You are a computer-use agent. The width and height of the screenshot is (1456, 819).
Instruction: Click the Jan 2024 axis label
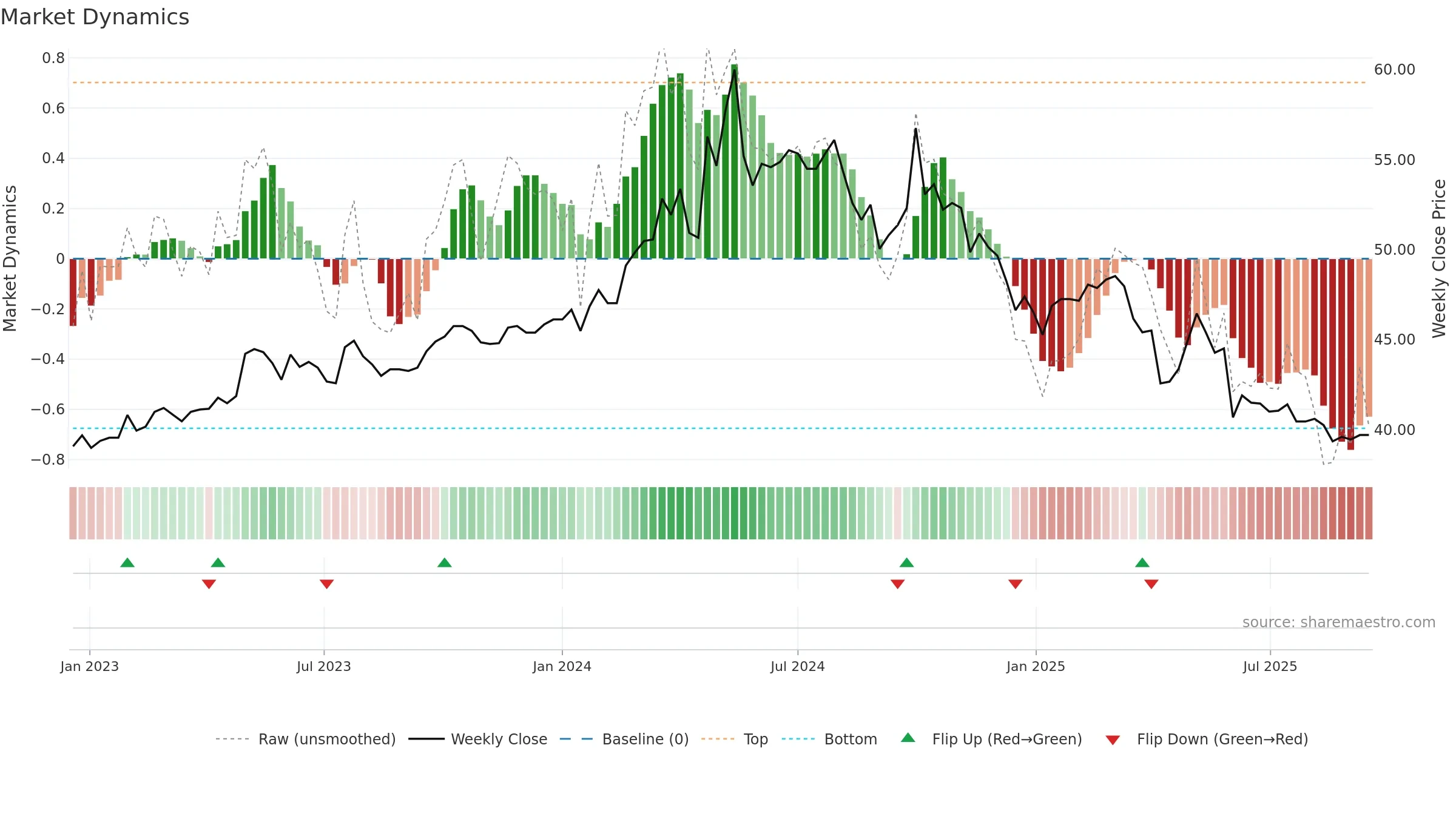point(562,666)
